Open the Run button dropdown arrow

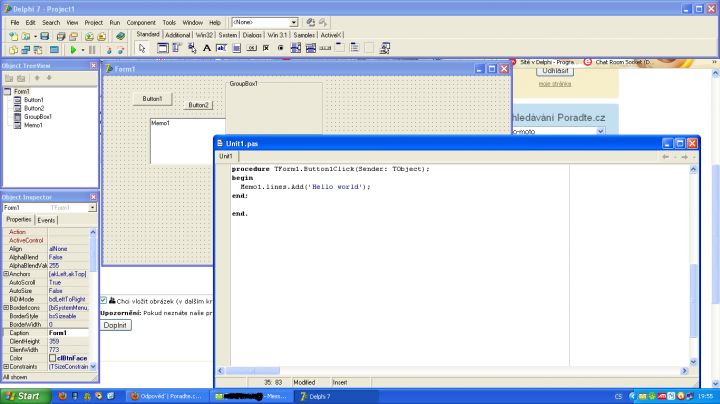point(83,50)
